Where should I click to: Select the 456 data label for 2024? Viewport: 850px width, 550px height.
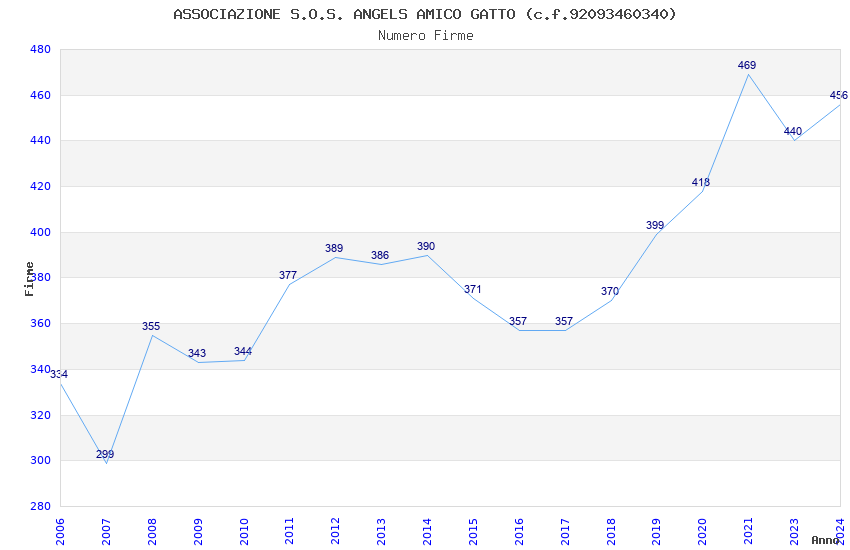[839, 95]
